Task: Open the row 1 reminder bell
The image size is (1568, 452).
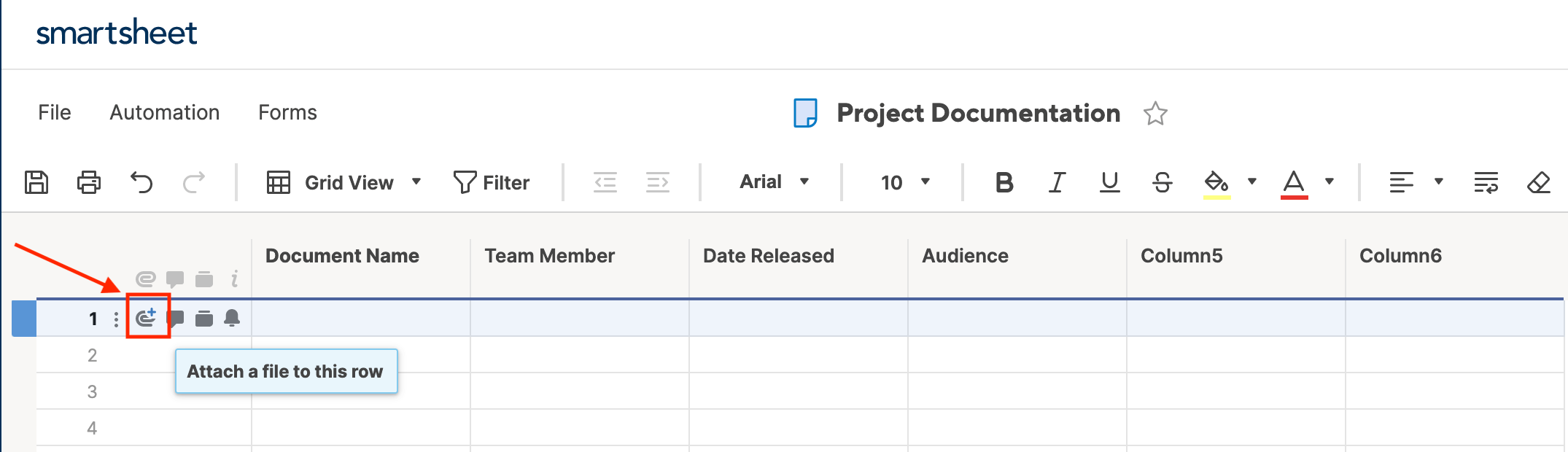Action: tap(232, 318)
